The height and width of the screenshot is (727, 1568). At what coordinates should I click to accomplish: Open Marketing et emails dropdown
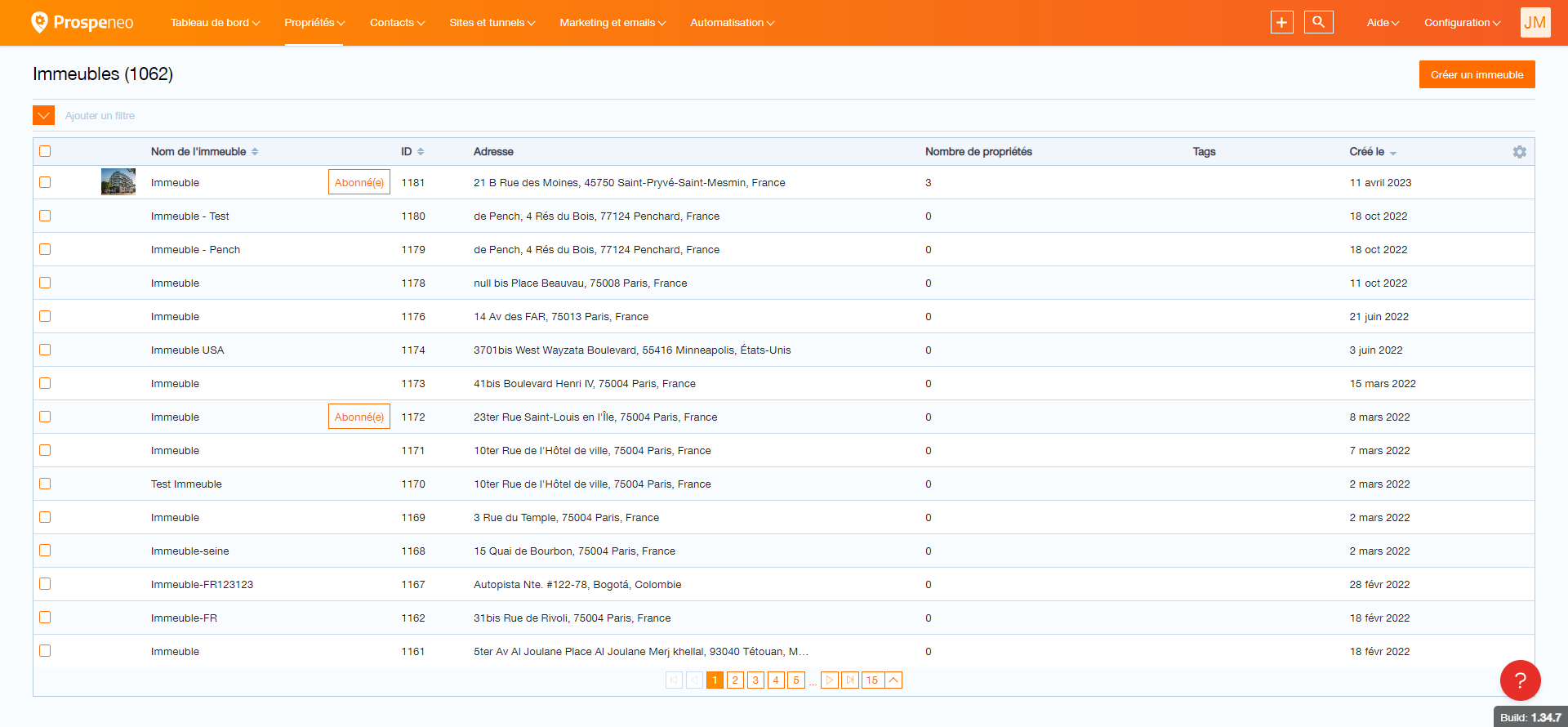[612, 23]
